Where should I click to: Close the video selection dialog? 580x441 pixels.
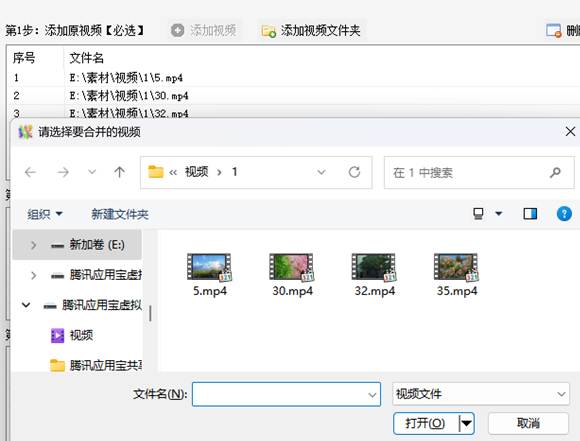(x=570, y=132)
